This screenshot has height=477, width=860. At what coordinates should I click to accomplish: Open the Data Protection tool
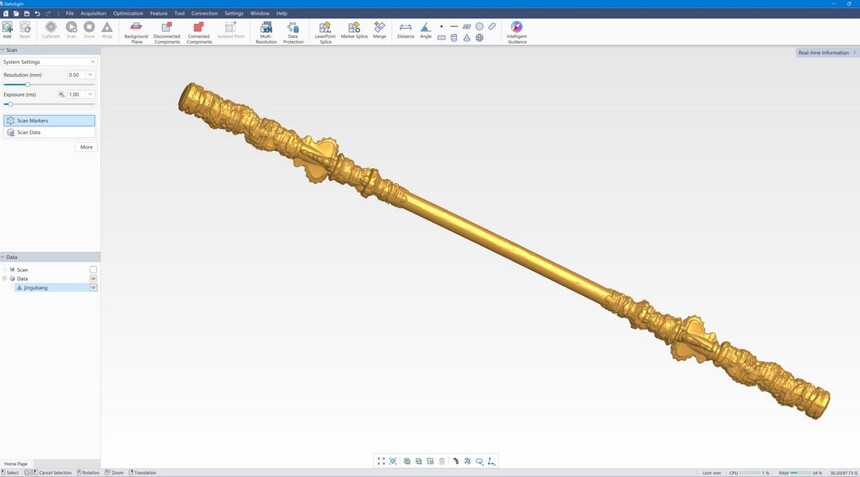293,32
